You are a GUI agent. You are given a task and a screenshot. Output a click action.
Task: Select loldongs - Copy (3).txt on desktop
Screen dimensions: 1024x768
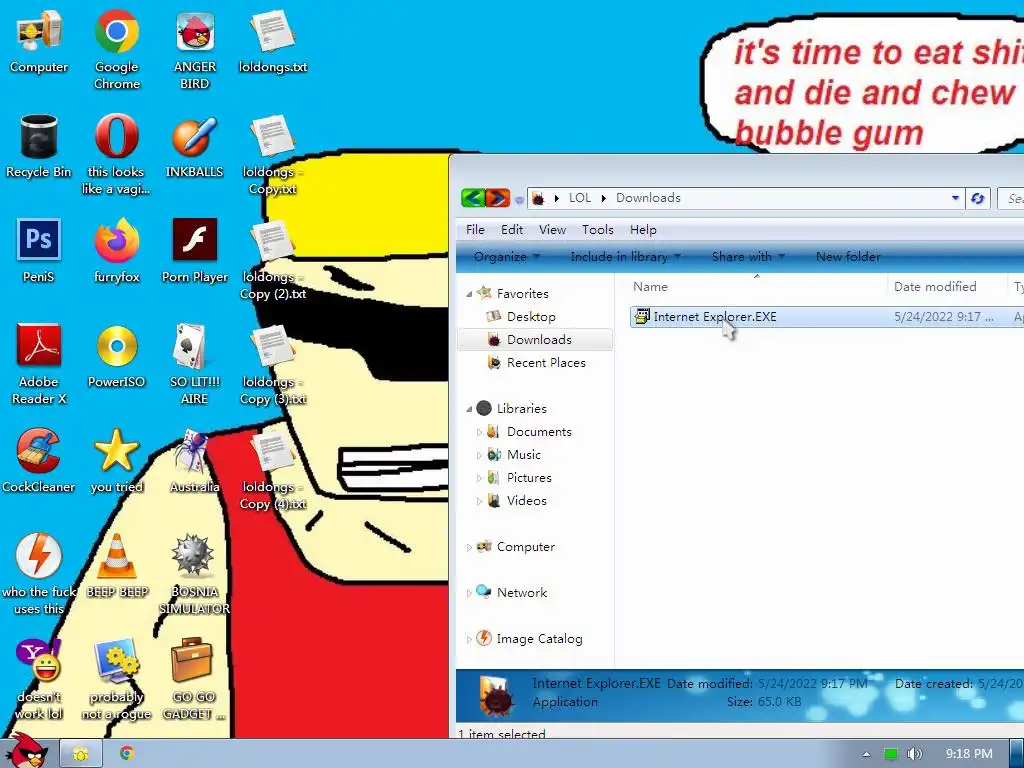pos(273,364)
